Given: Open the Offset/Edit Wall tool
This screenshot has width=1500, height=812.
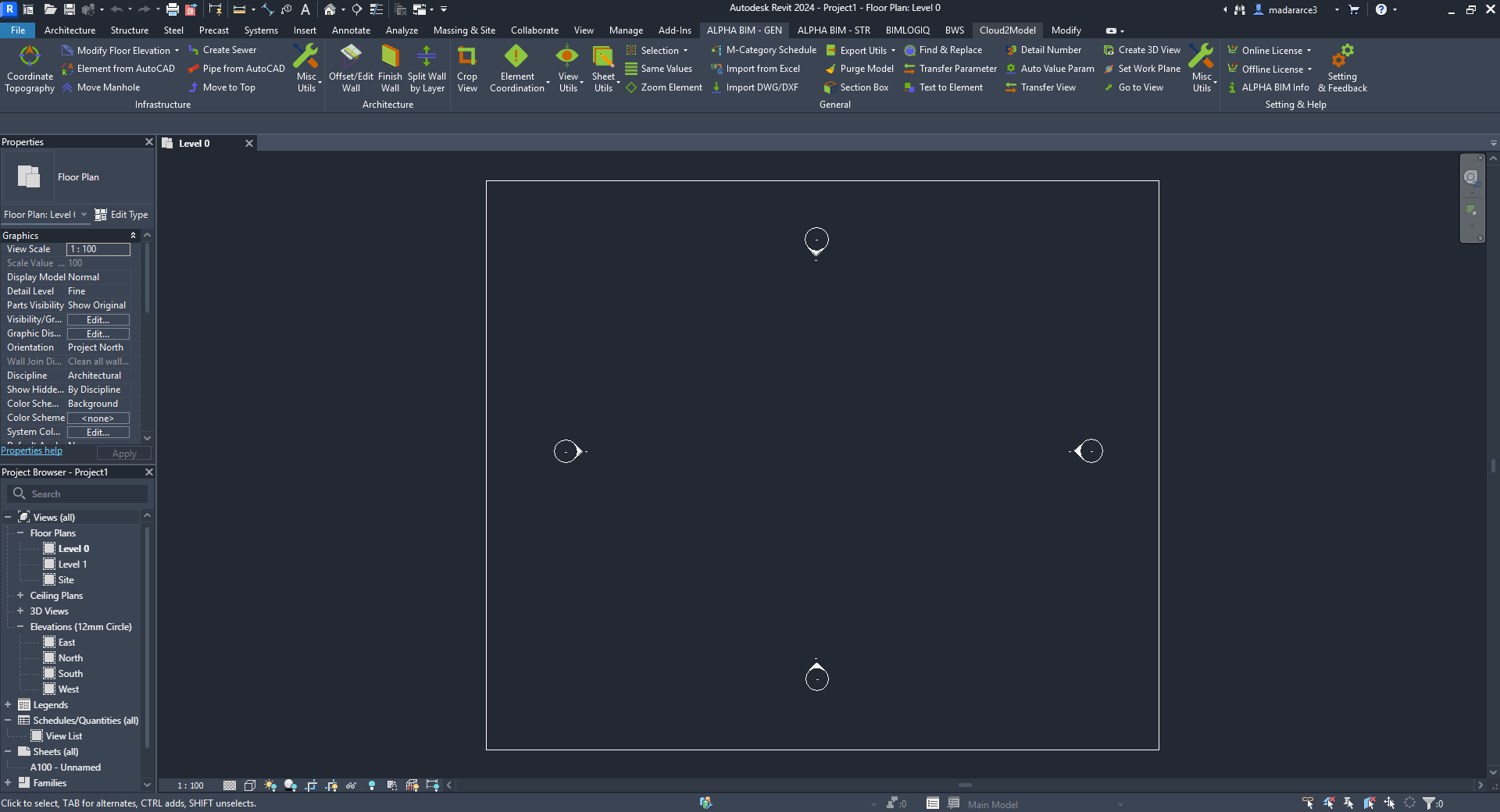Looking at the screenshot, I should pyautogui.click(x=351, y=69).
